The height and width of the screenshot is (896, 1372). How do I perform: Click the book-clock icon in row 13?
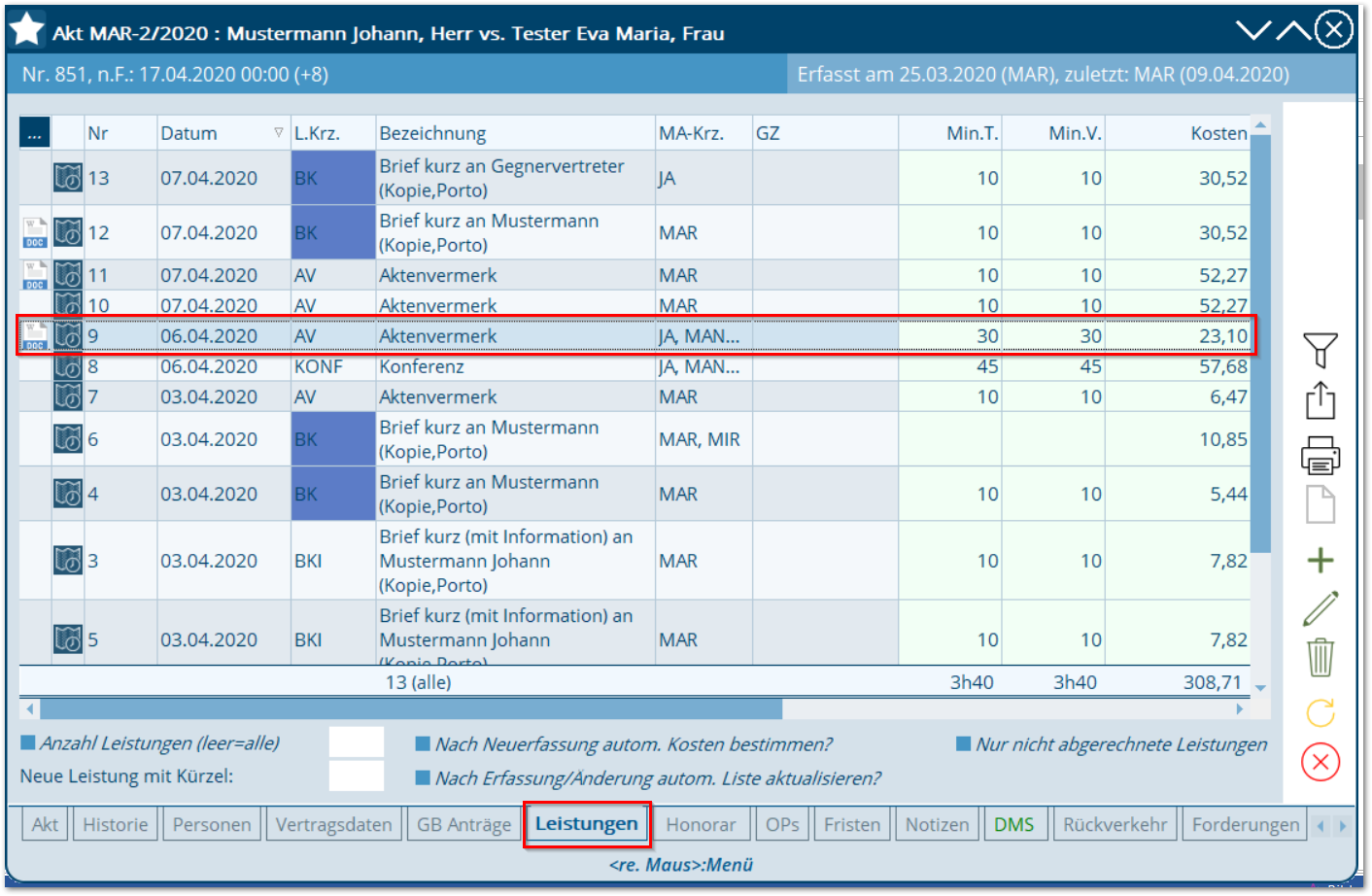[x=68, y=178]
